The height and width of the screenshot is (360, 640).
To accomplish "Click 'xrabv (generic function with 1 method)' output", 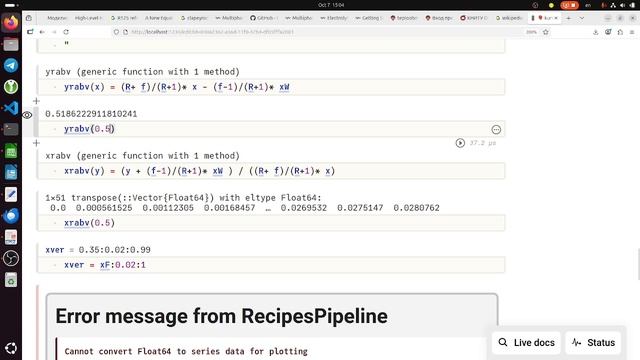I will pyautogui.click(x=142, y=156).
